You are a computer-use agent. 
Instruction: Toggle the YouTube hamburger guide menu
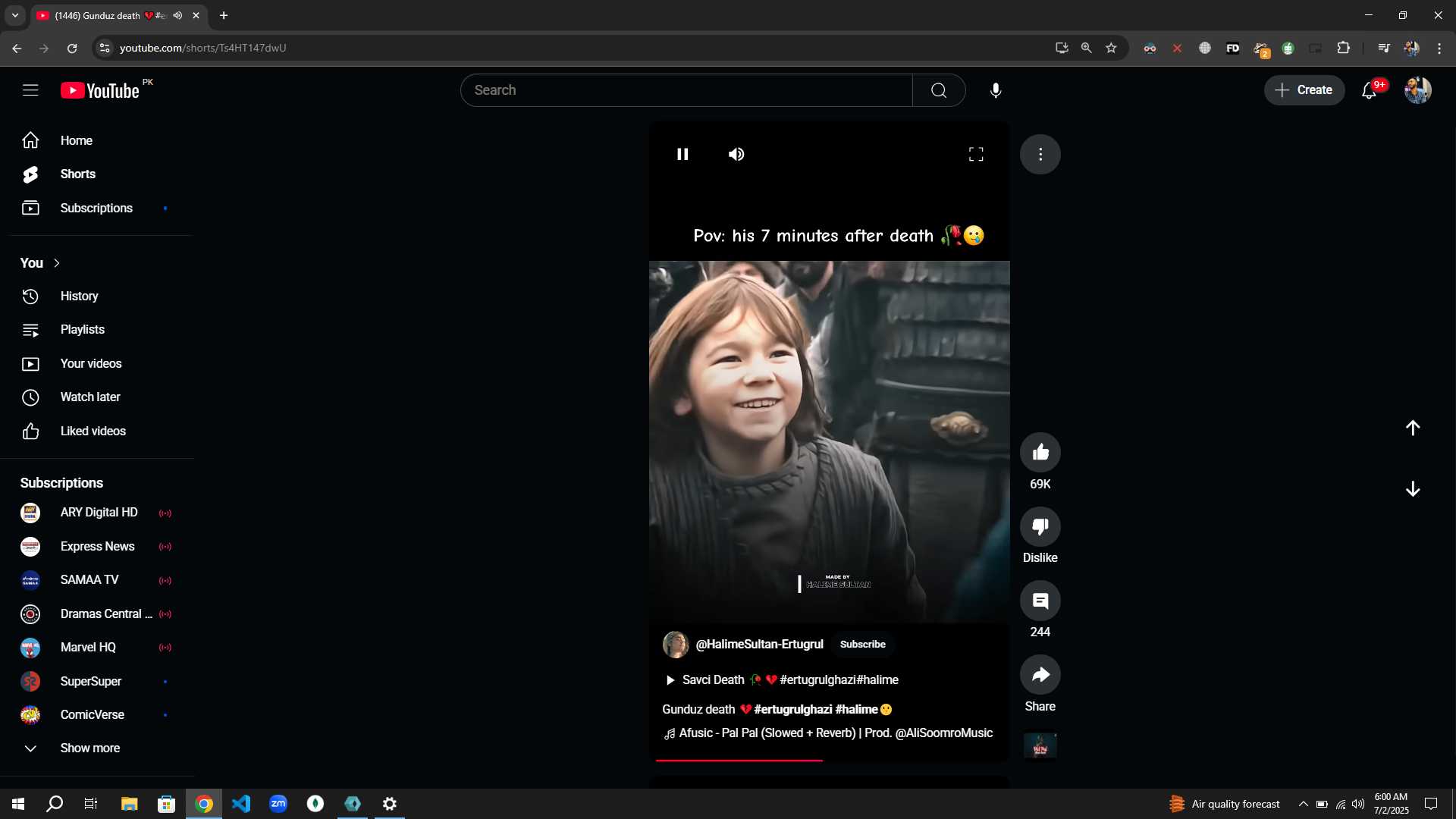(30, 90)
